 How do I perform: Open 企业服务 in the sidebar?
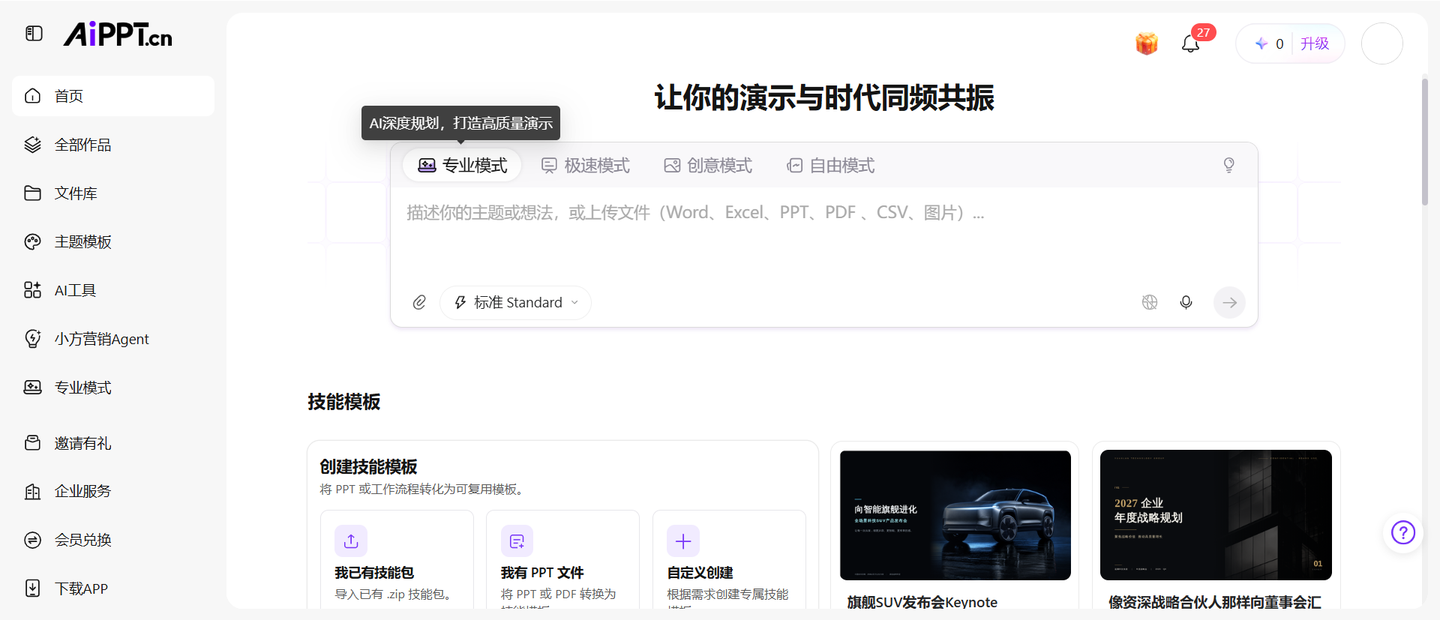tap(113, 491)
